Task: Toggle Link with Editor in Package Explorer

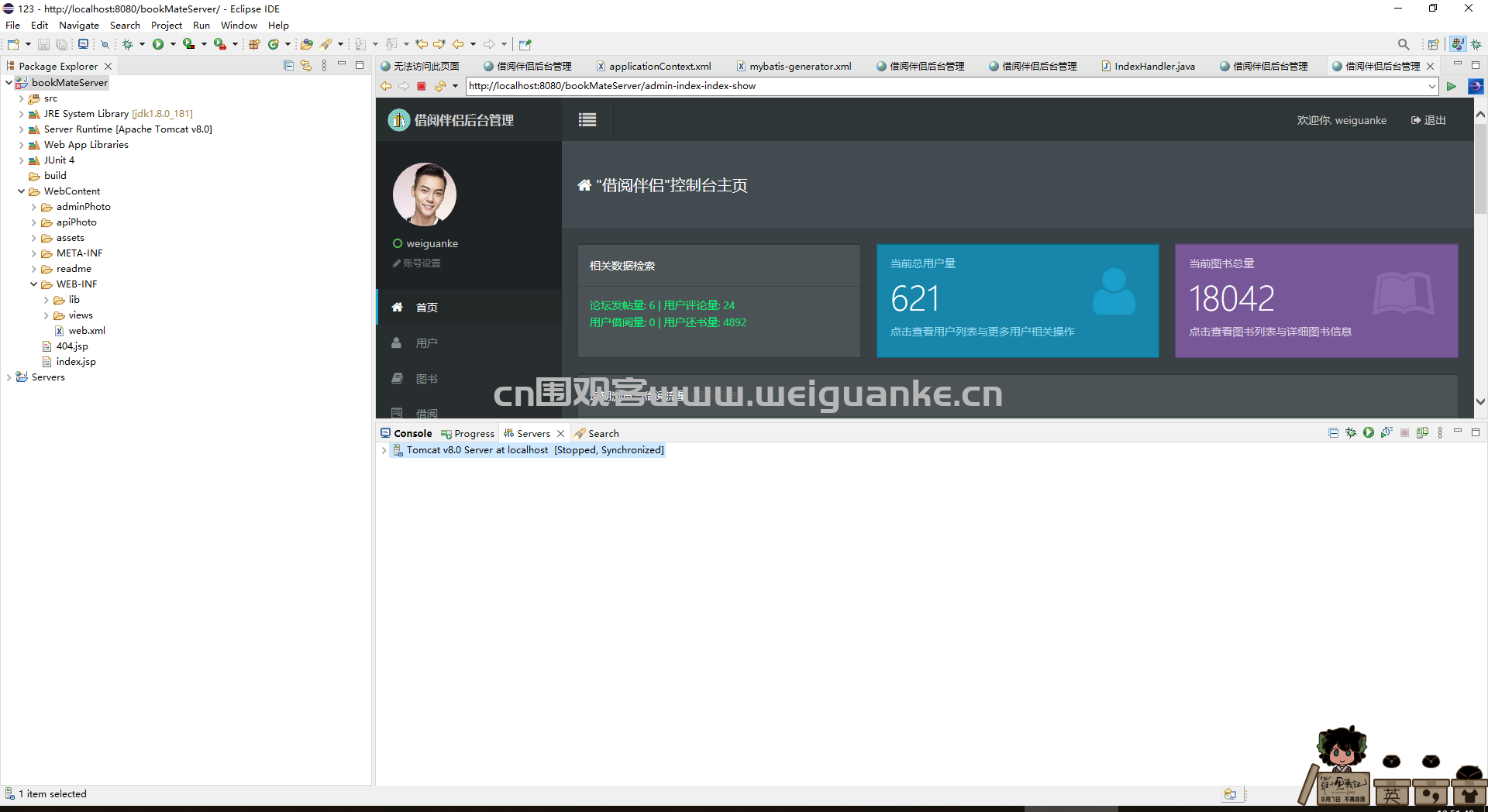Action: coord(306,66)
